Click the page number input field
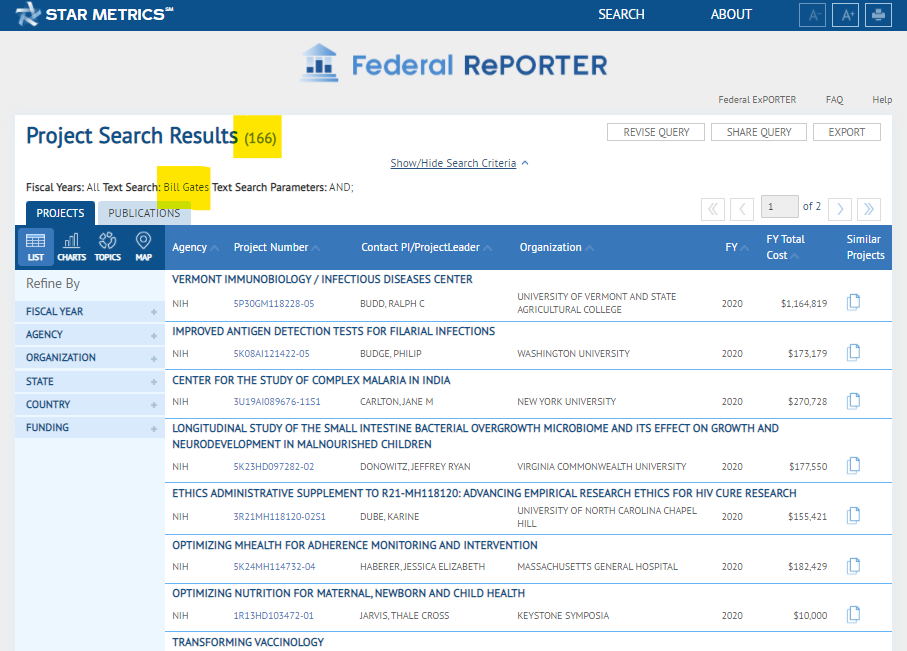The width and height of the screenshot is (907, 651). point(779,207)
